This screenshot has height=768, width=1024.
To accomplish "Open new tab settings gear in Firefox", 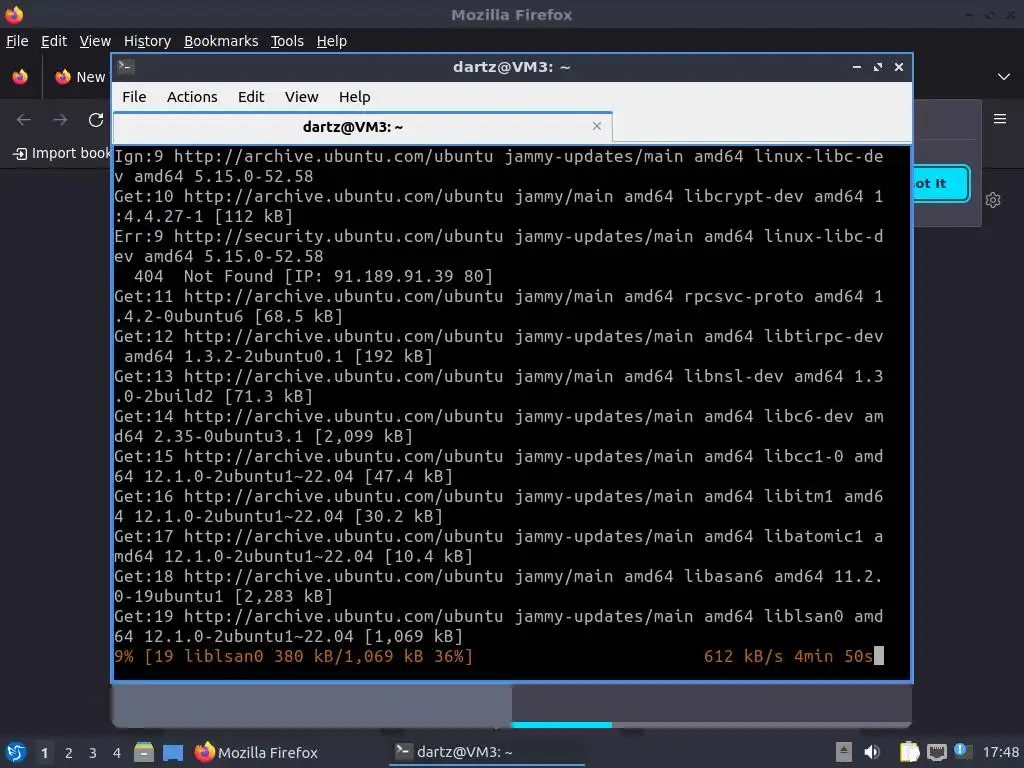I will pyautogui.click(x=993, y=200).
